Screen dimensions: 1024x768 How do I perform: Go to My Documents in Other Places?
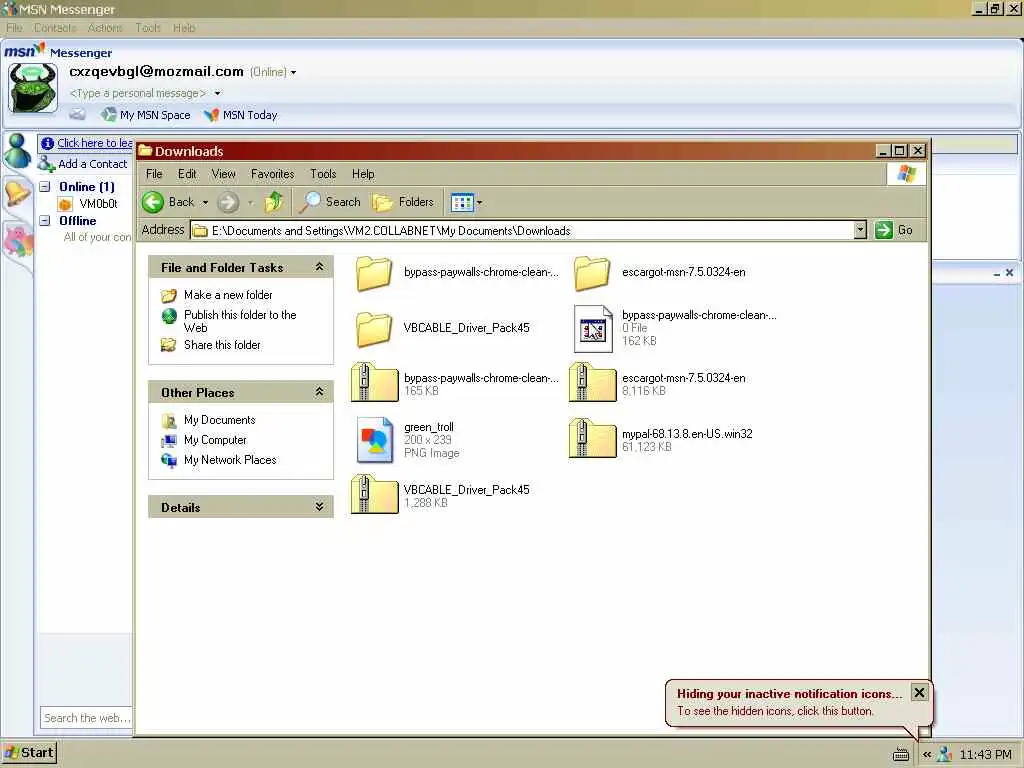pyautogui.click(x=219, y=420)
